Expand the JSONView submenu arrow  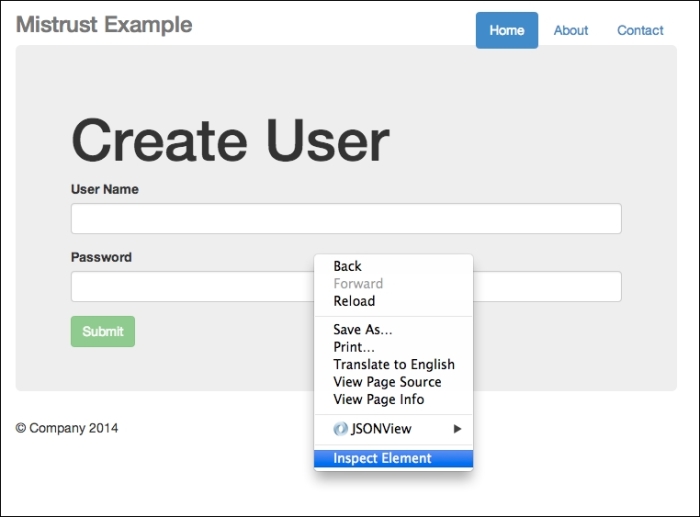(457, 429)
